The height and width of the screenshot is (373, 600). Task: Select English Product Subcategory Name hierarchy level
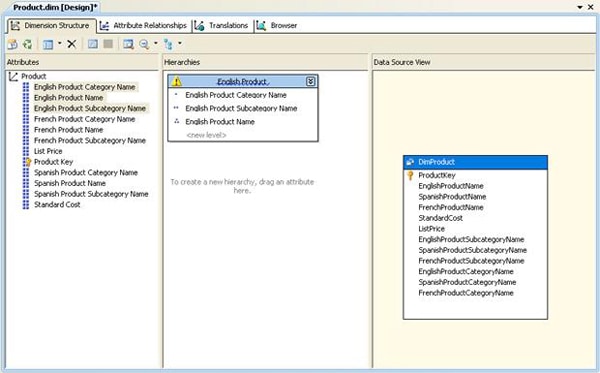pos(241,109)
